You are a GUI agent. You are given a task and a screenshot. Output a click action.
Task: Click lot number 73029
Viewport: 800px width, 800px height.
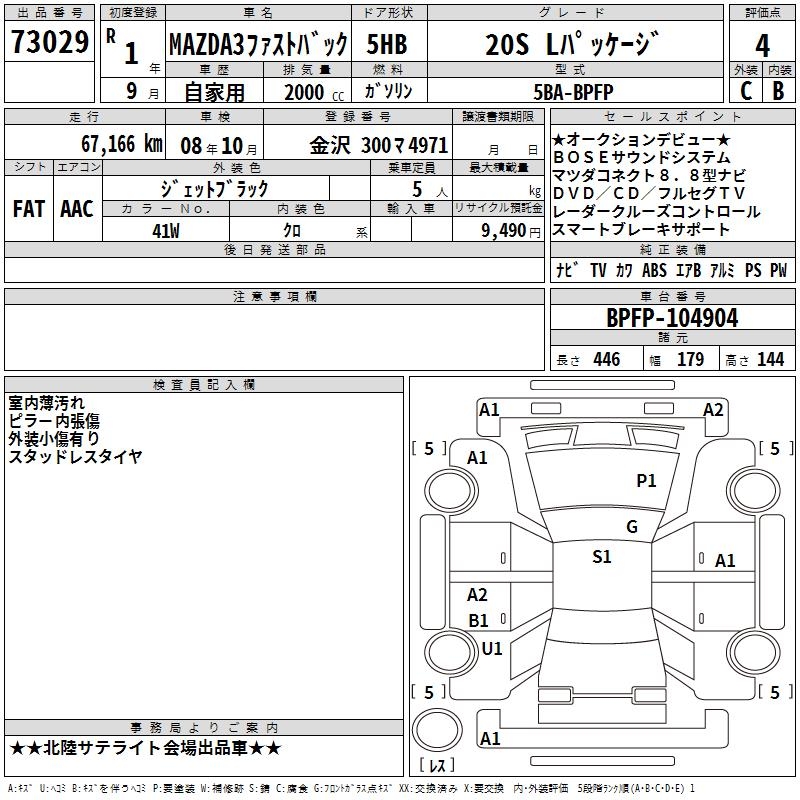pyautogui.click(x=49, y=42)
